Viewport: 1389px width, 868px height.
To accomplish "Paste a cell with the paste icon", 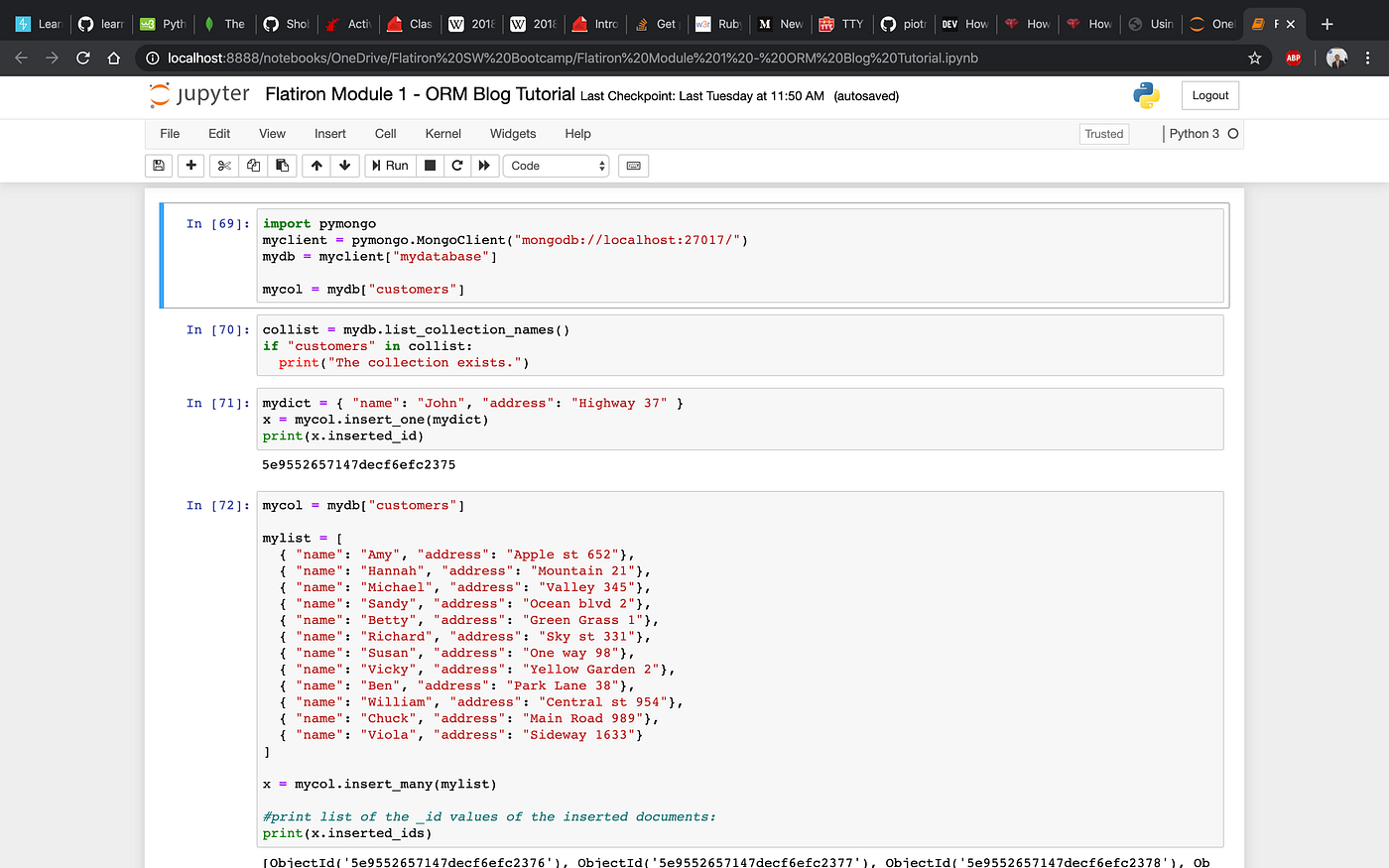I will point(283,165).
